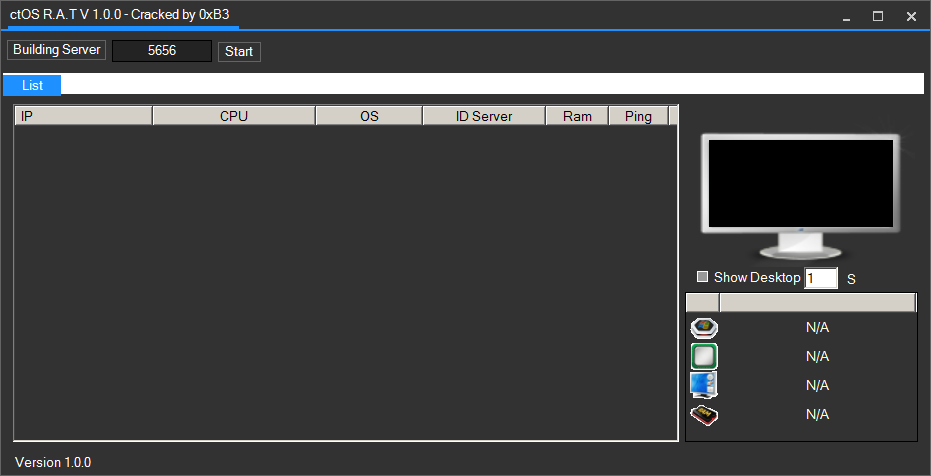Click the Ram column header
This screenshot has height=476, width=931.
[x=577, y=116]
